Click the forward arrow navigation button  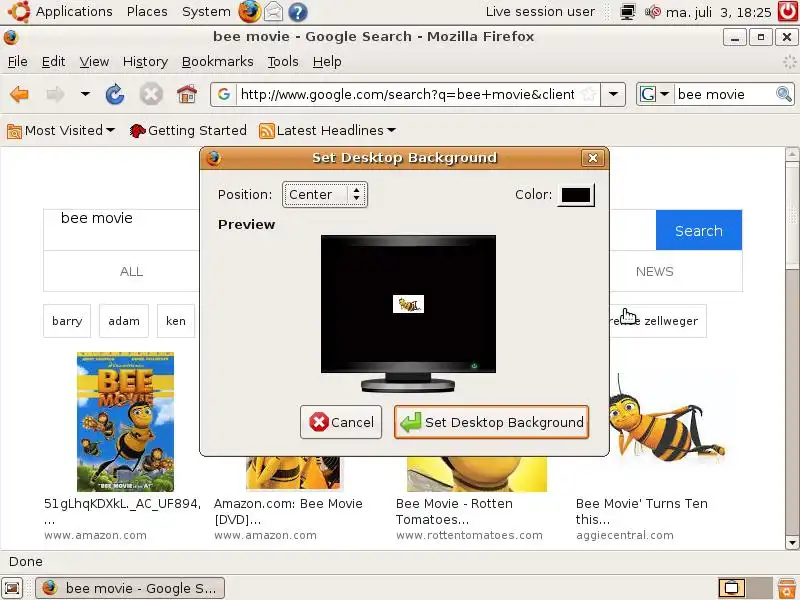55,94
